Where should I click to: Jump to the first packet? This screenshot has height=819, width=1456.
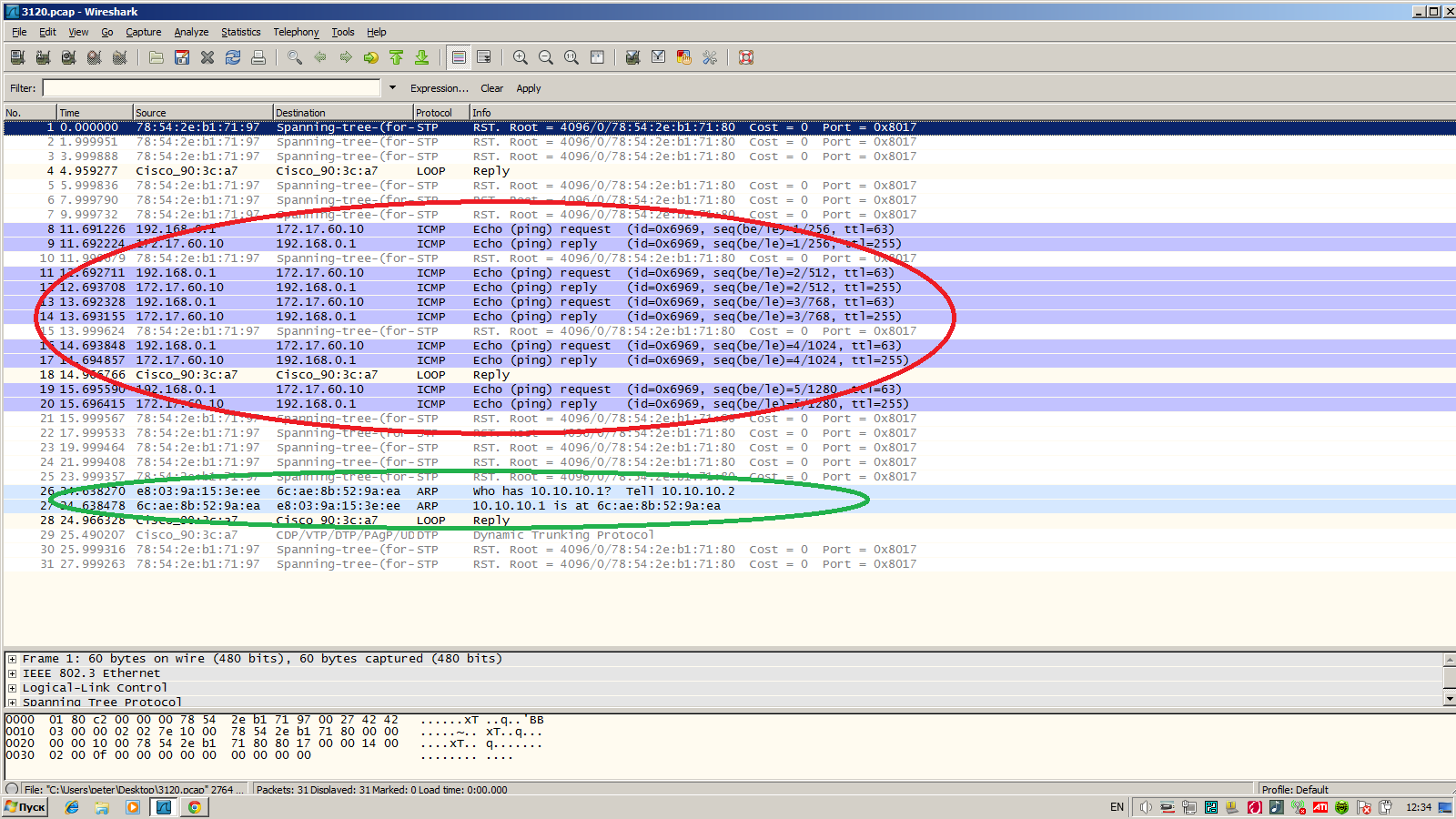coord(397,57)
